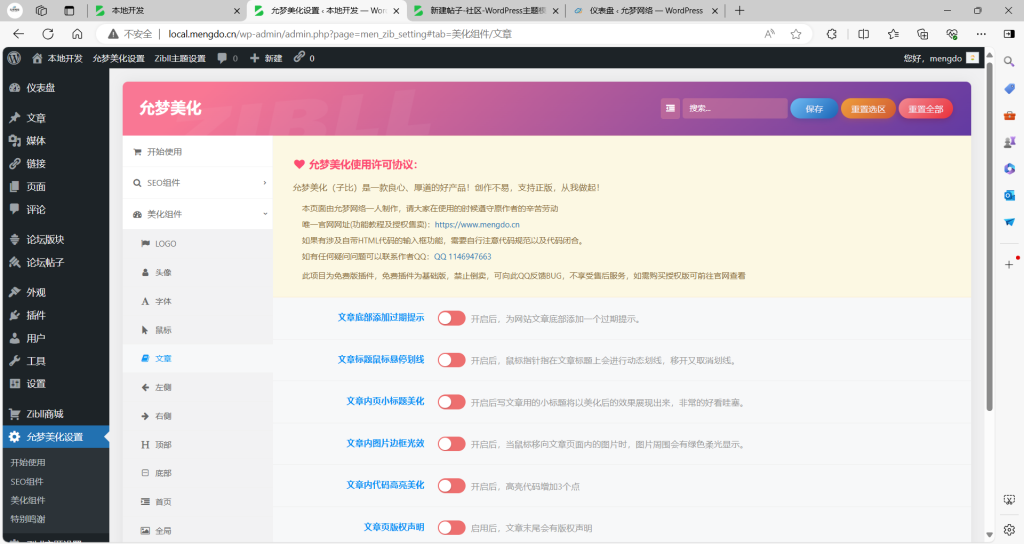1024x544 pixels.
Task: Click the page vertical scrollbar
Action: click(989, 250)
